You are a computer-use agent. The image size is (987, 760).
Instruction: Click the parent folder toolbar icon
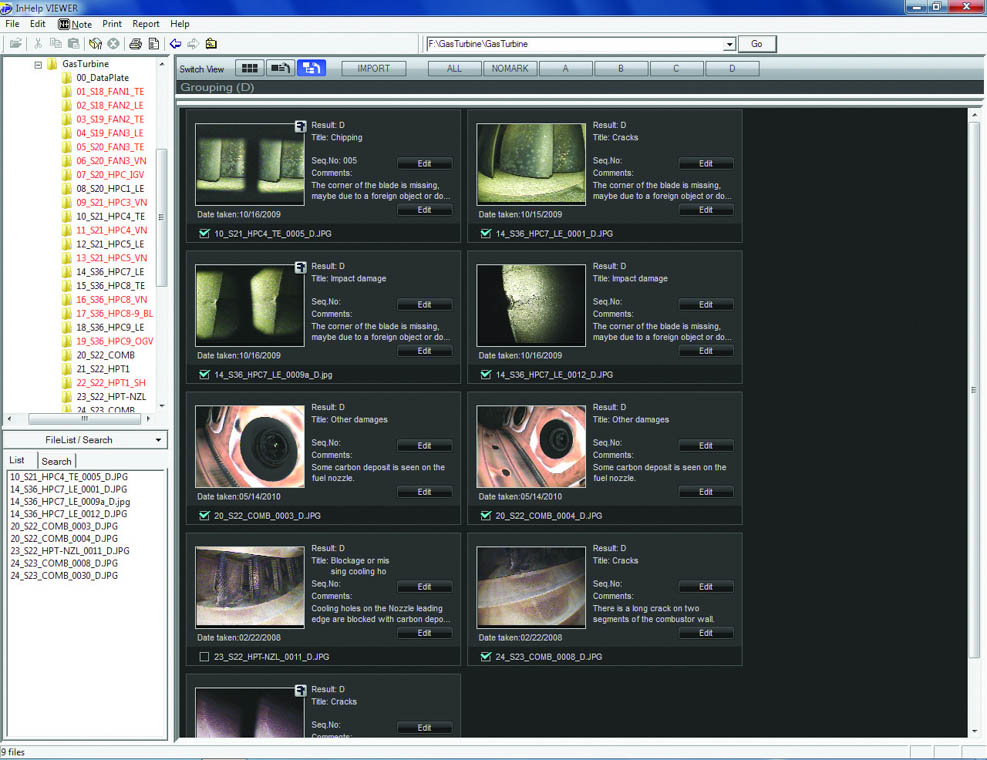(212, 43)
